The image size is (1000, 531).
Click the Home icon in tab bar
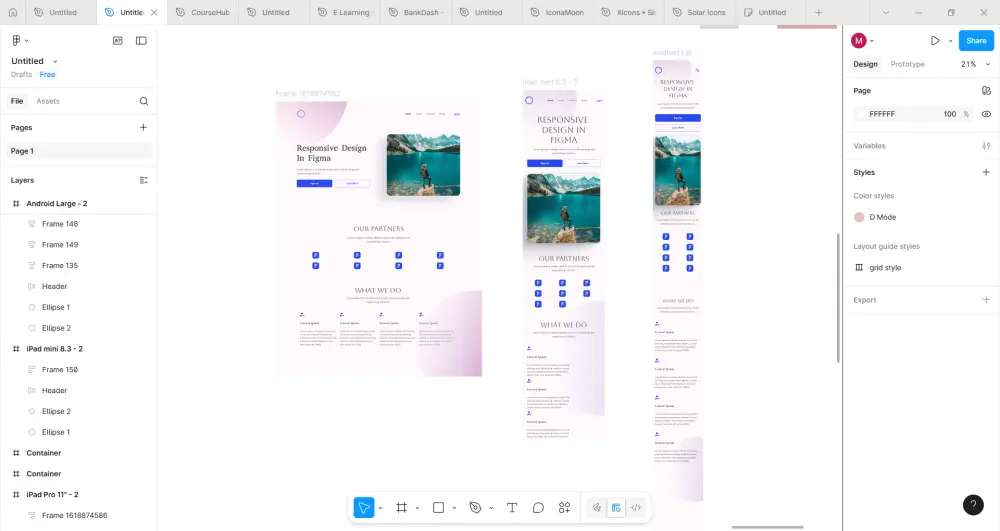13,12
